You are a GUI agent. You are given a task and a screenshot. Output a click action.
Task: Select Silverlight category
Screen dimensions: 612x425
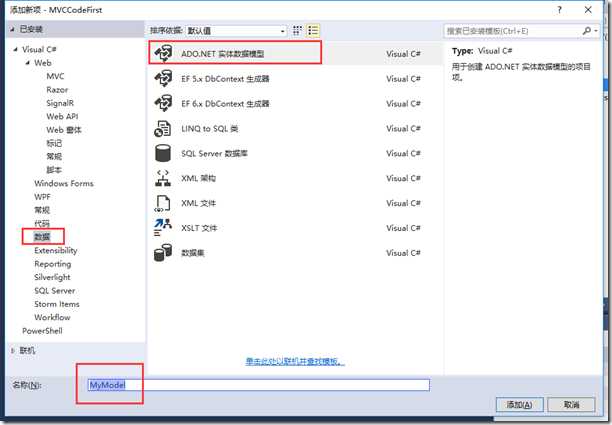(x=52, y=277)
